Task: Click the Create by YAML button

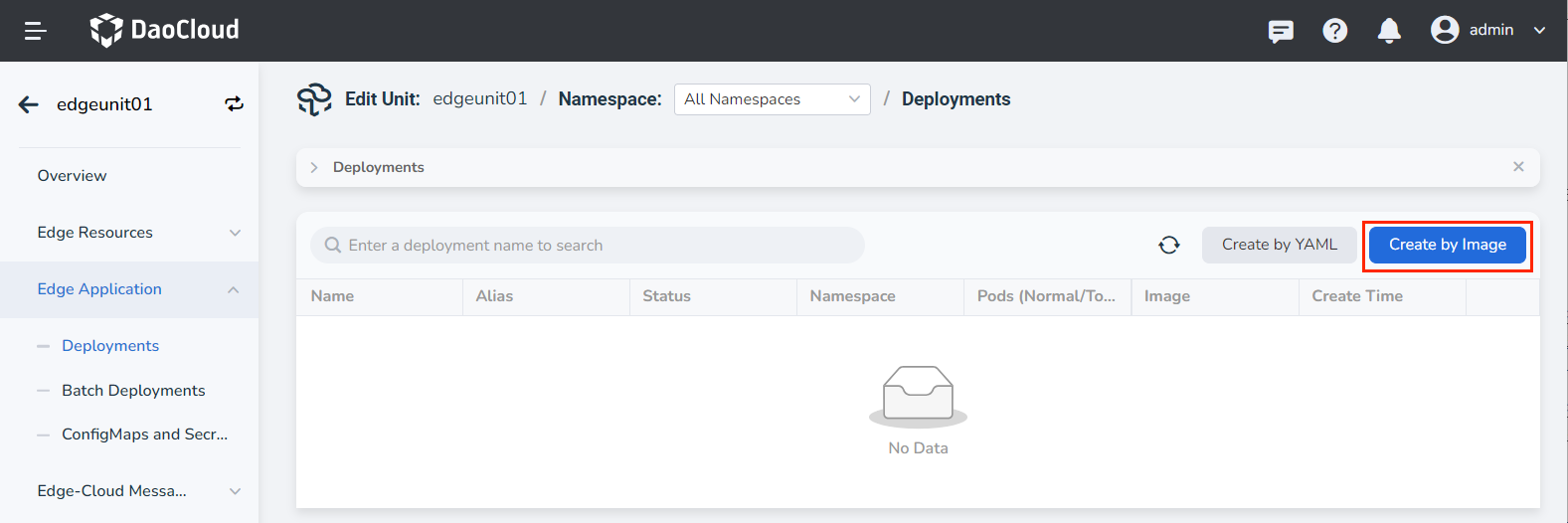Action: (x=1279, y=246)
